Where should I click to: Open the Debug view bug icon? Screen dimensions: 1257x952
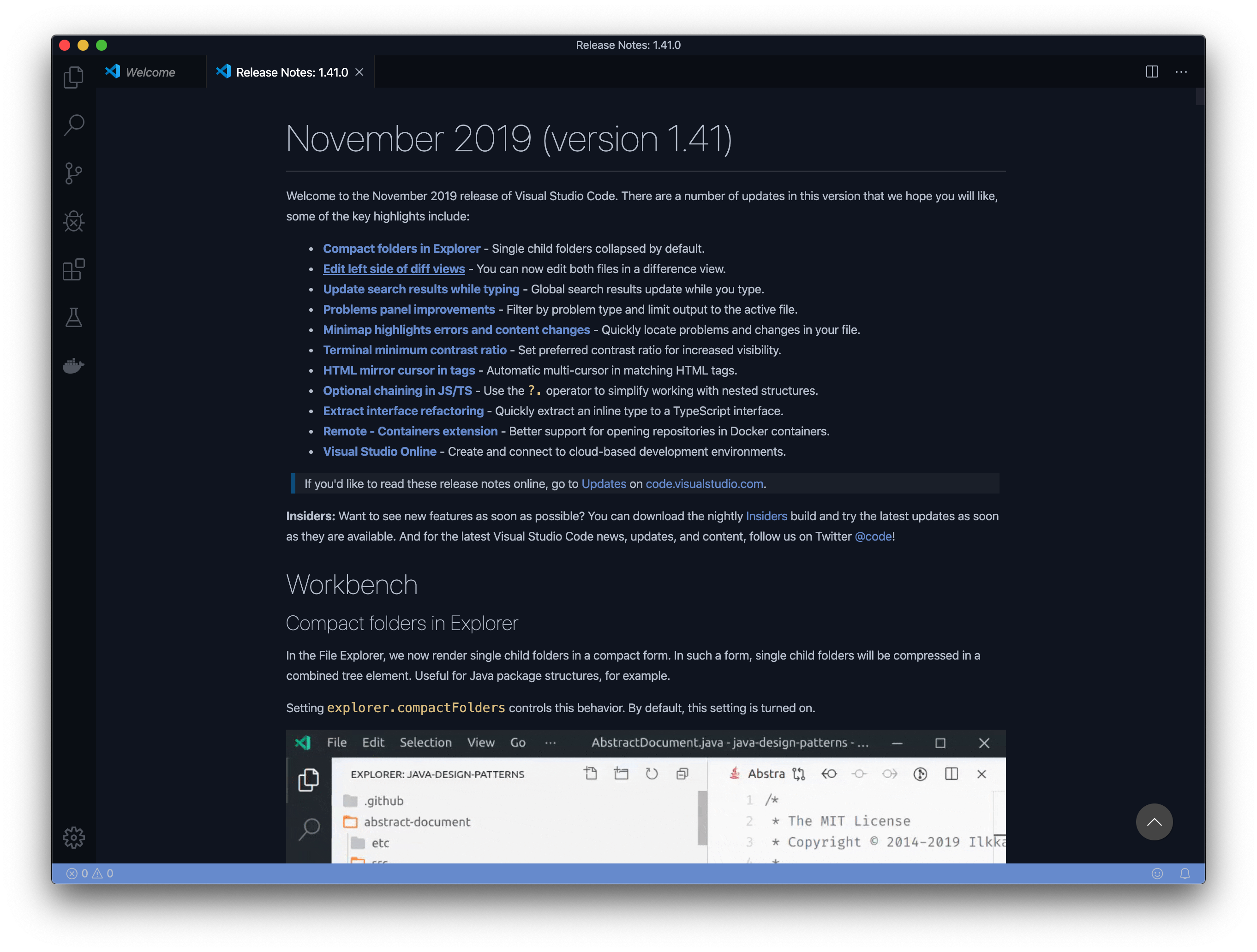[x=73, y=221]
